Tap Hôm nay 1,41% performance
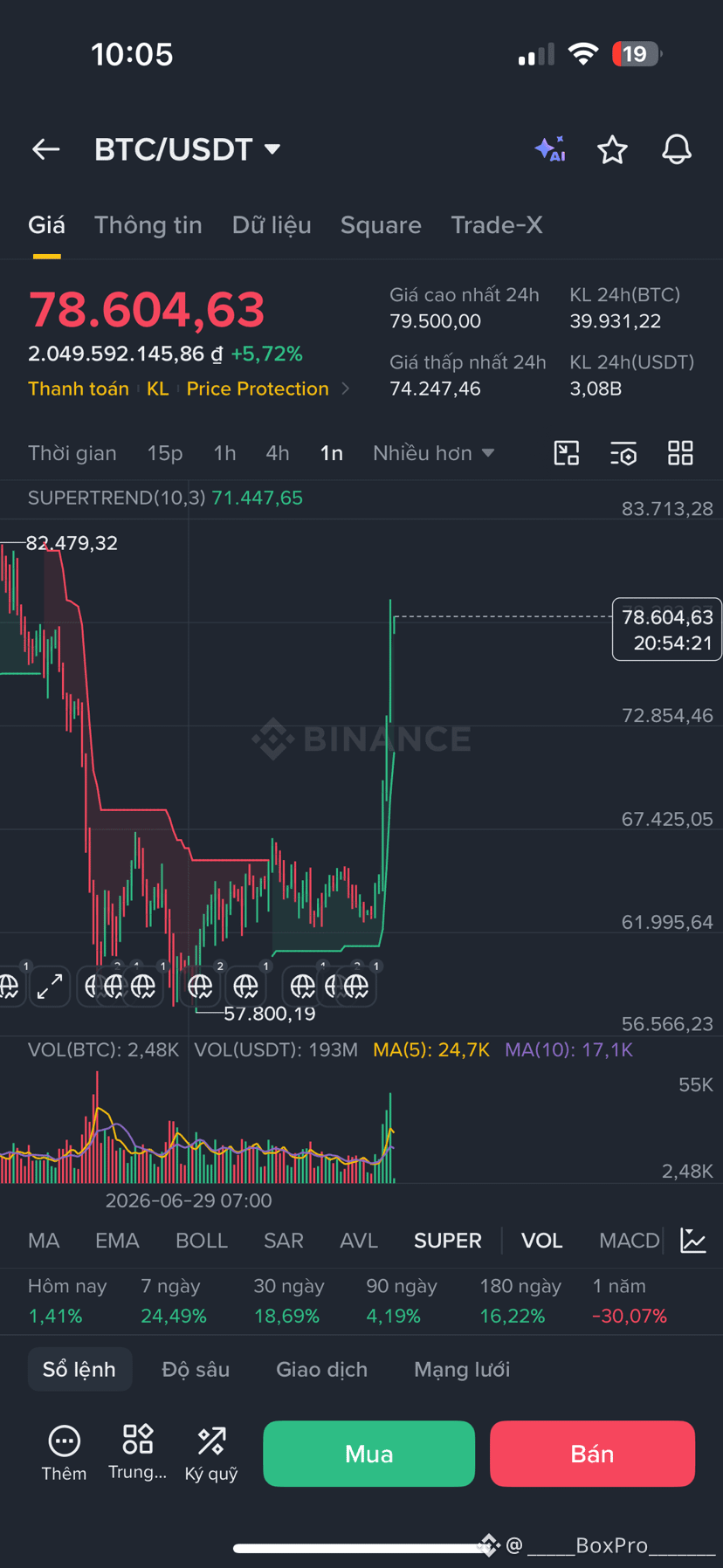Screen dimensions: 723x1568 click(x=67, y=1301)
